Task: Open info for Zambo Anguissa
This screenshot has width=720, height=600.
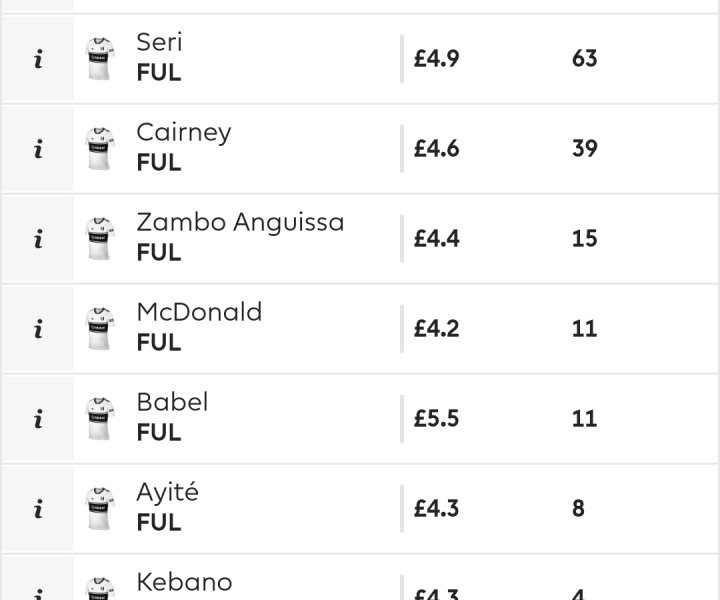Action: pyautogui.click(x=38, y=239)
